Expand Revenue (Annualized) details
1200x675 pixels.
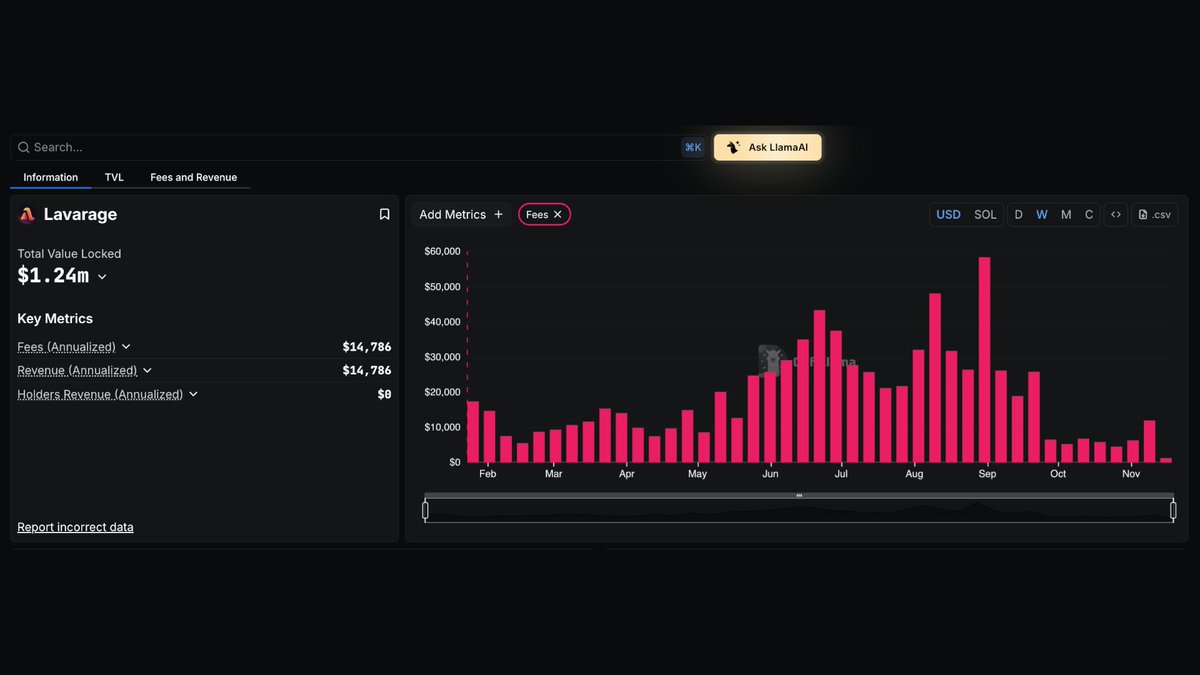(x=148, y=370)
